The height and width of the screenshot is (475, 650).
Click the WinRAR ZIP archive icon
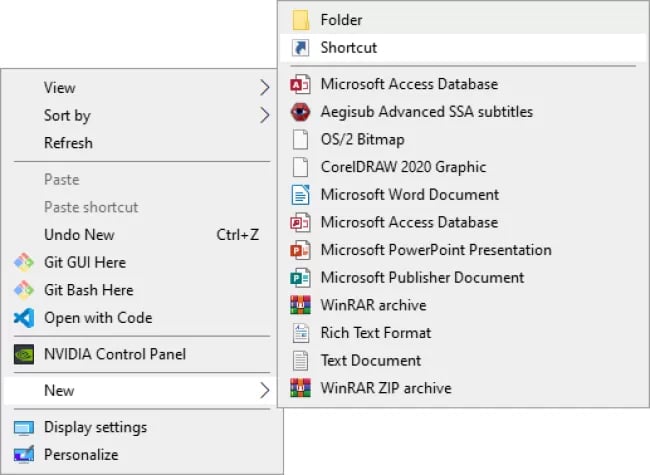[301, 388]
